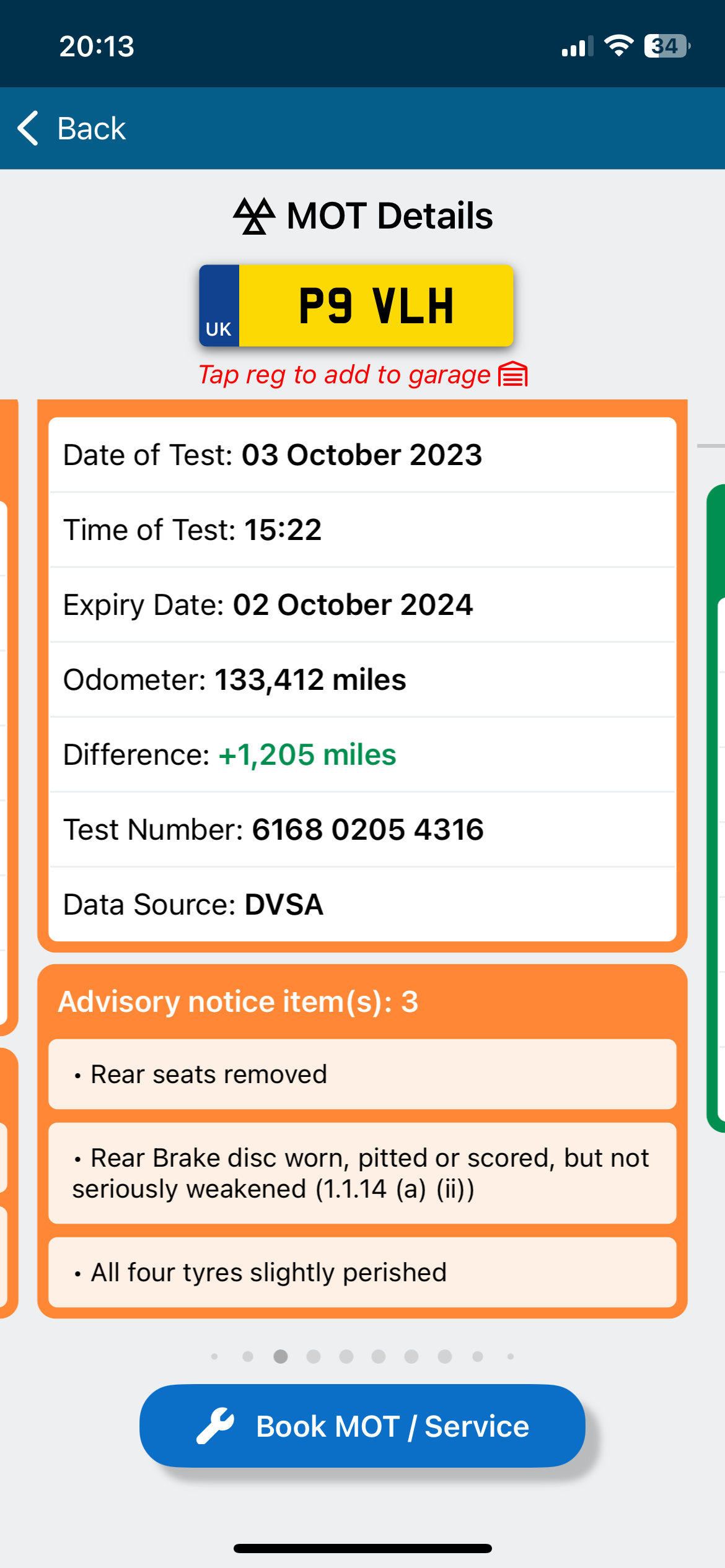Tap the 'All four tyres slightly perished' advisory

pyautogui.click(x=362, y=1273)
